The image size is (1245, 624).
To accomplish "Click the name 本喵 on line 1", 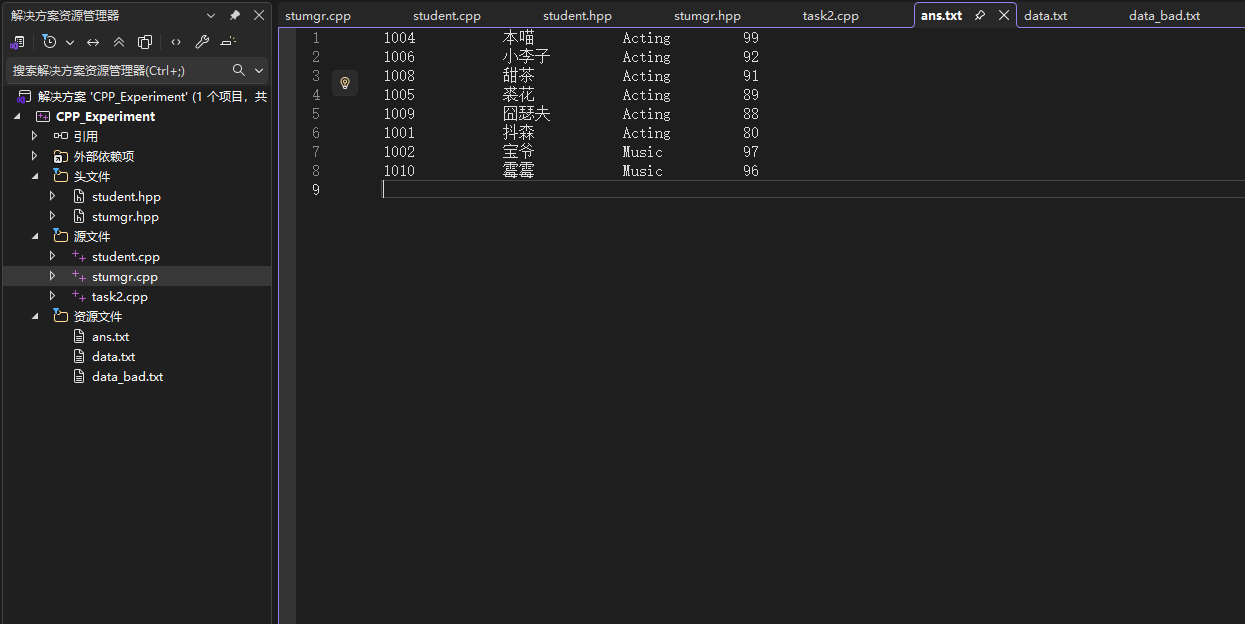I will [518, 38].
